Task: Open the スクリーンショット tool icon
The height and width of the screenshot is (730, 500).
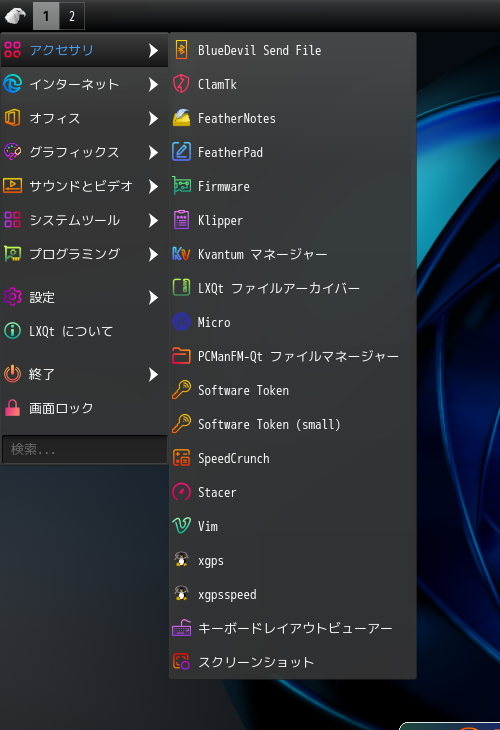Action: point(181,662)
